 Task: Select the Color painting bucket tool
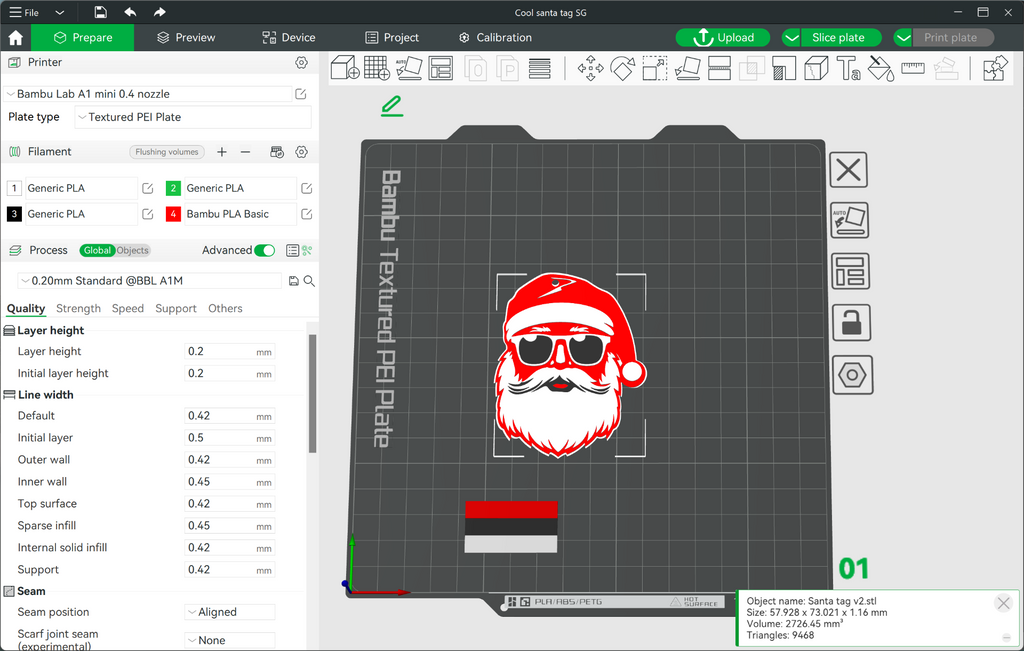point(880,68)
